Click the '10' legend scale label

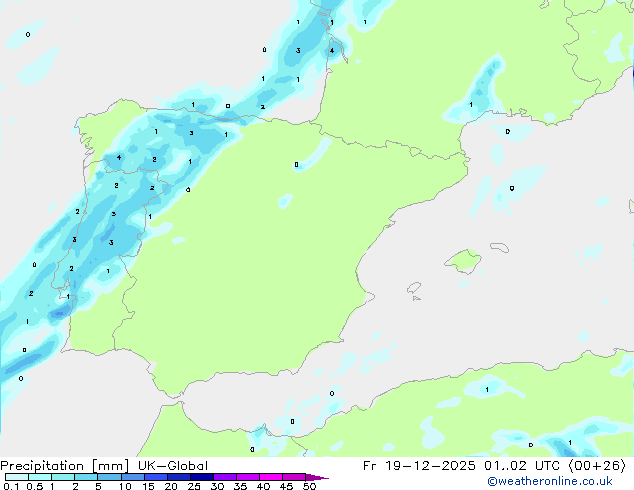click(x=125, y=486)
